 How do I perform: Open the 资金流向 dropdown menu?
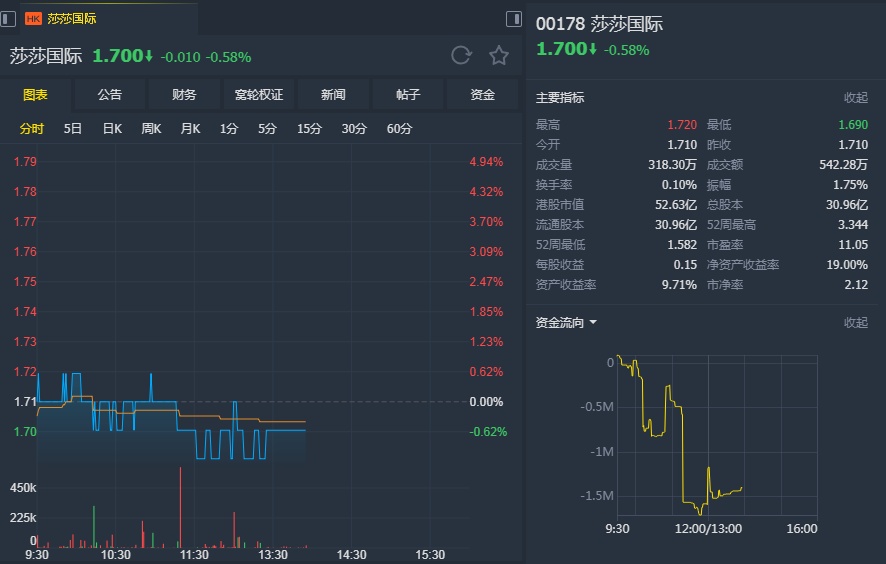click(x=593, y=323)
